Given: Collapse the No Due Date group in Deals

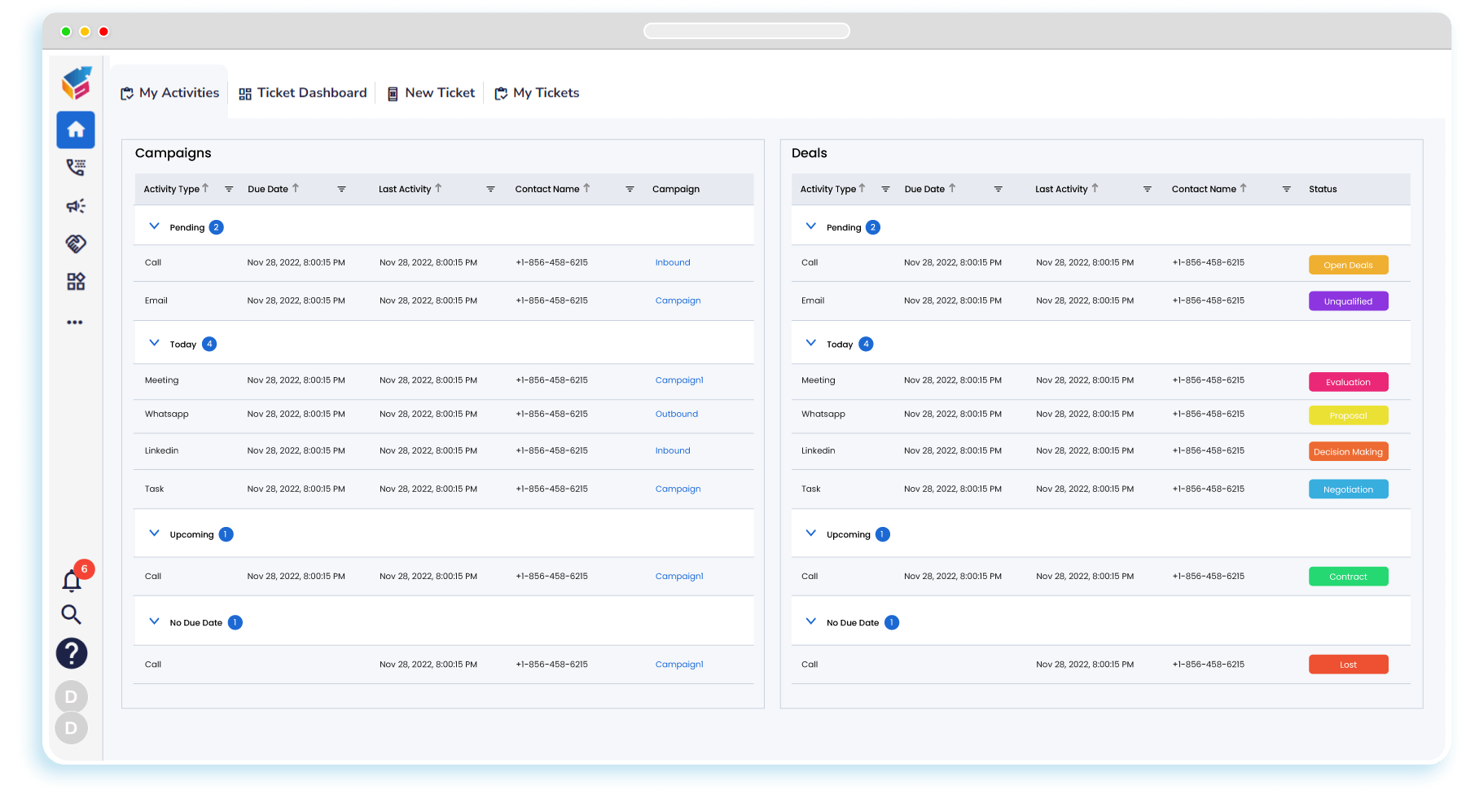Looking at the screenshot, I should coord(810,621).
